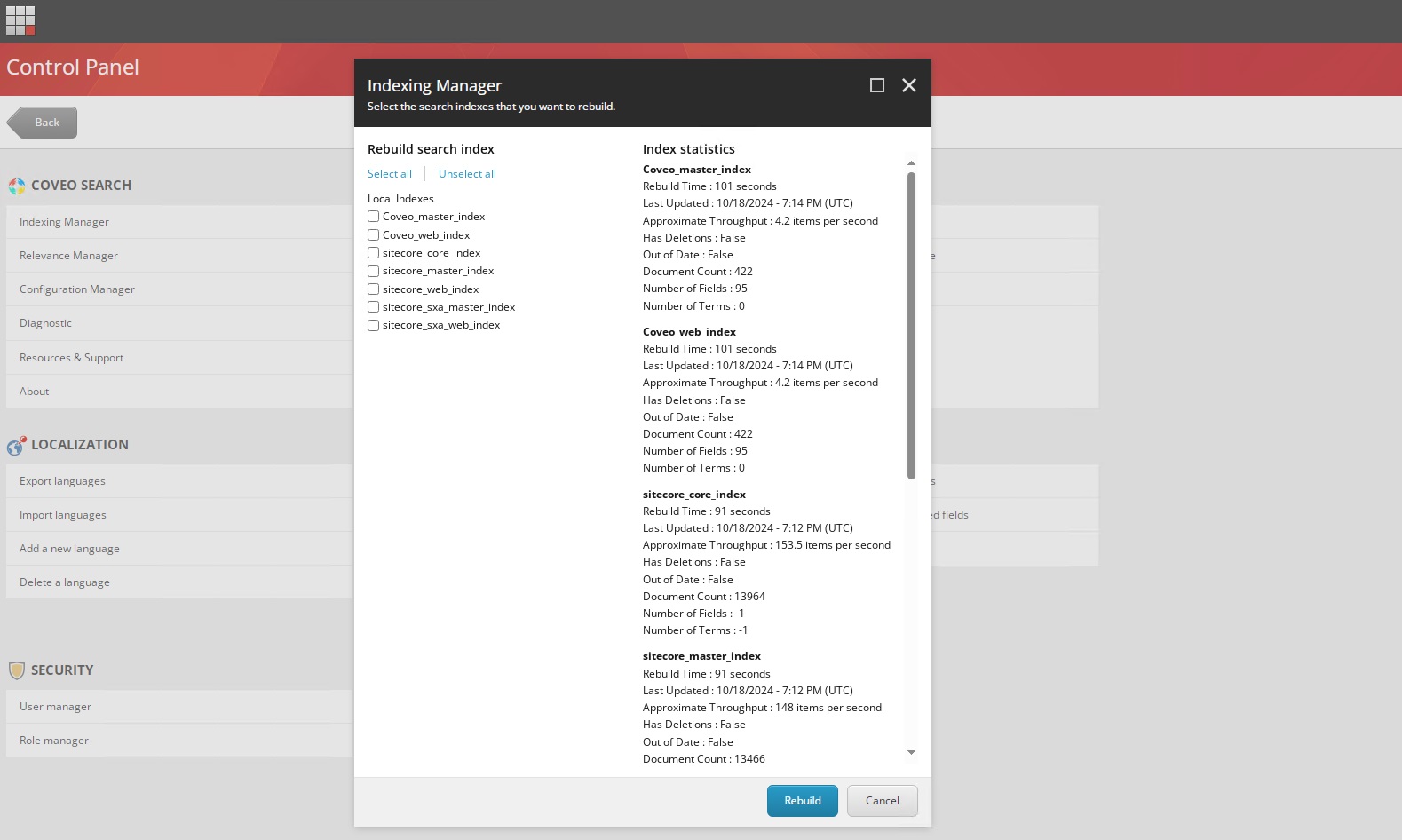The width and height of the screenshot is (1402, 840).
Task: Click the sitecore_core_index statistics heading
Action: click(694, 495)
